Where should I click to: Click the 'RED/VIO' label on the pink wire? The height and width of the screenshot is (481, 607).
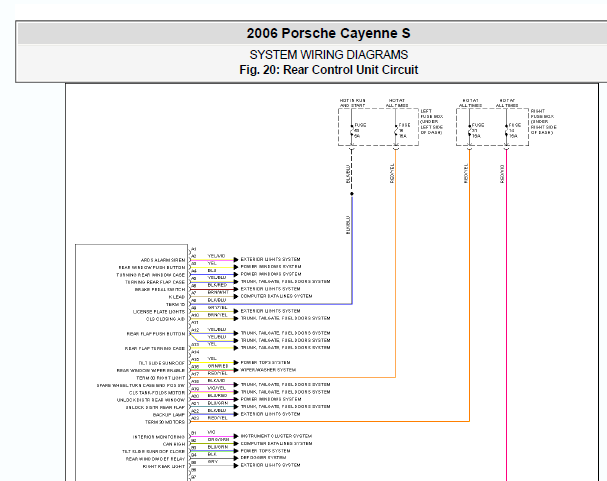(x=502, y=174)
